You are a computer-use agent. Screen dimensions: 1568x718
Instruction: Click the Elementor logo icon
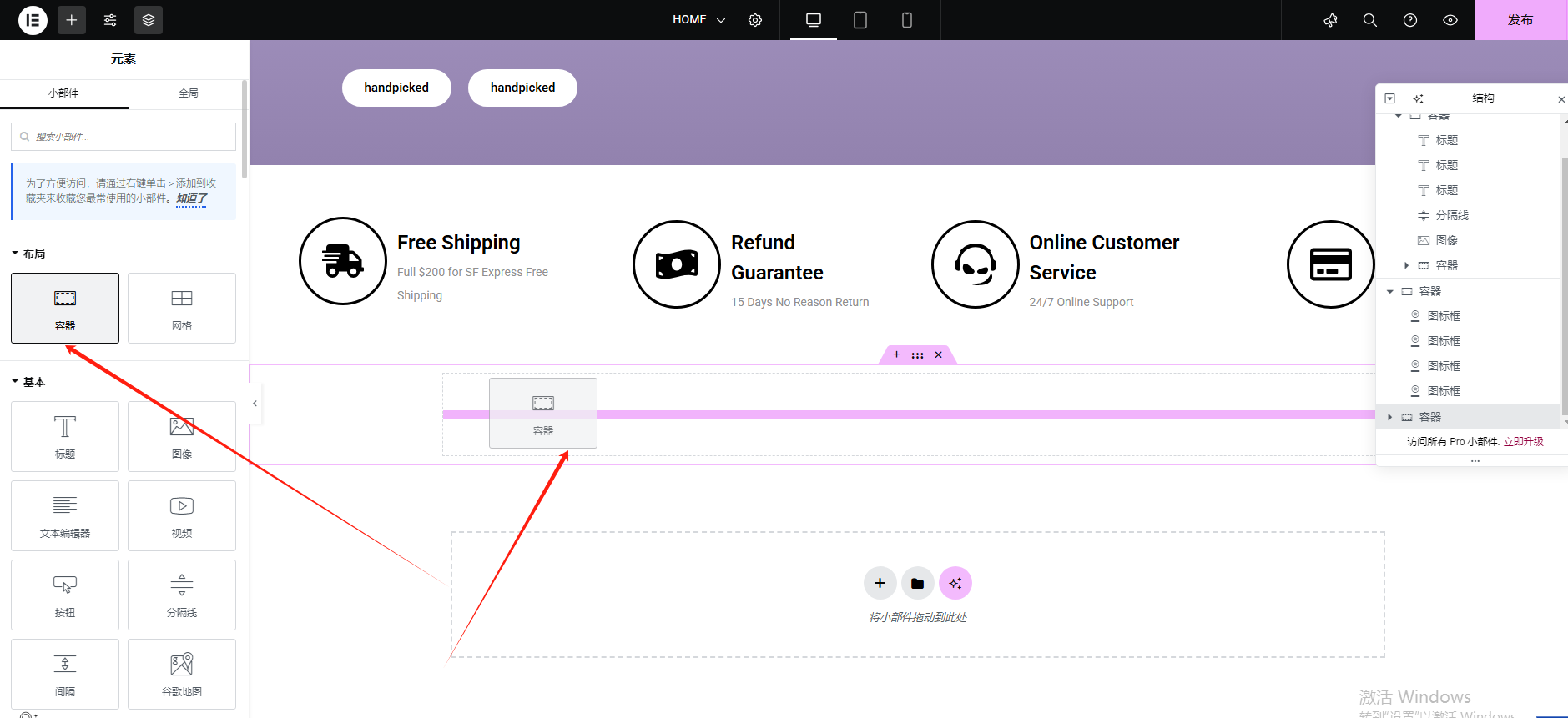coord(33,20)
